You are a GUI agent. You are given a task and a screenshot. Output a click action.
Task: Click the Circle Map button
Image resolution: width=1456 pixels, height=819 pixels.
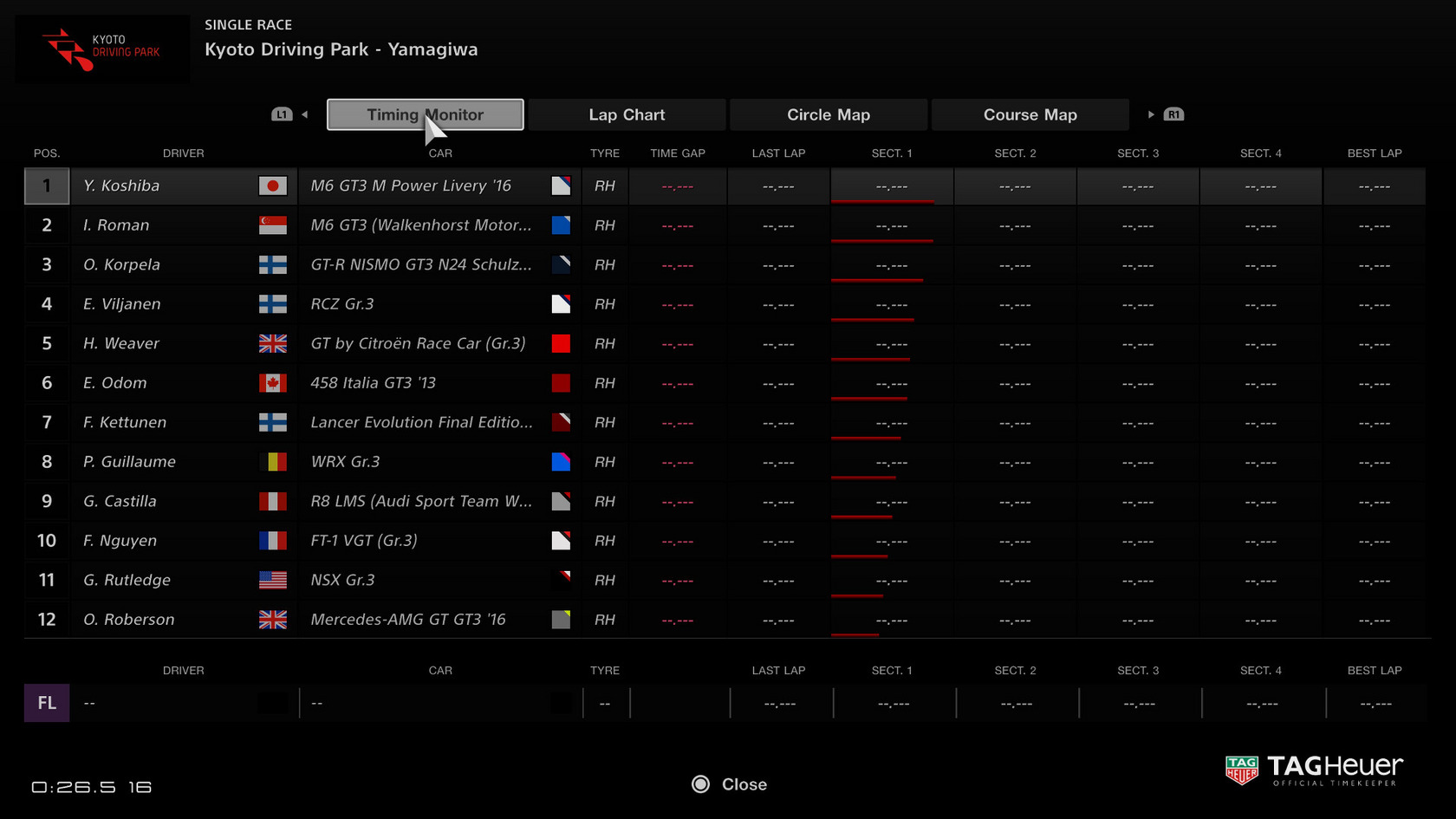[828, 114]
